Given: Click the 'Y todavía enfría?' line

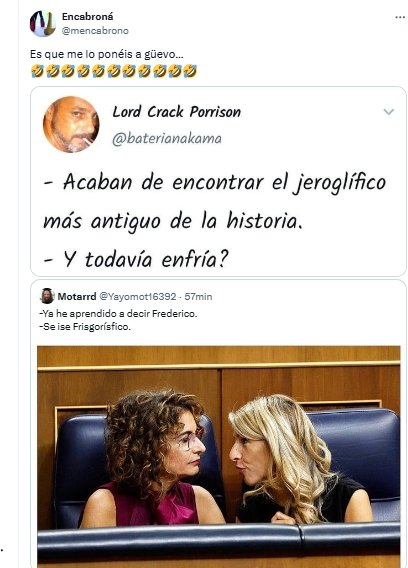Looking at the screenshot, I should click(136, 259).
